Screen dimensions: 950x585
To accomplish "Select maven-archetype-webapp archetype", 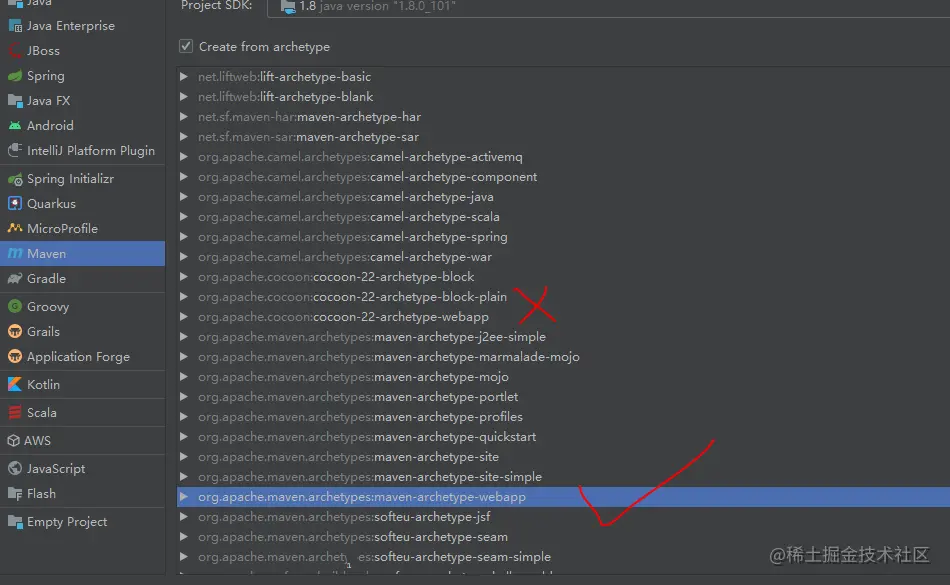I will click(x=563, y=497).
